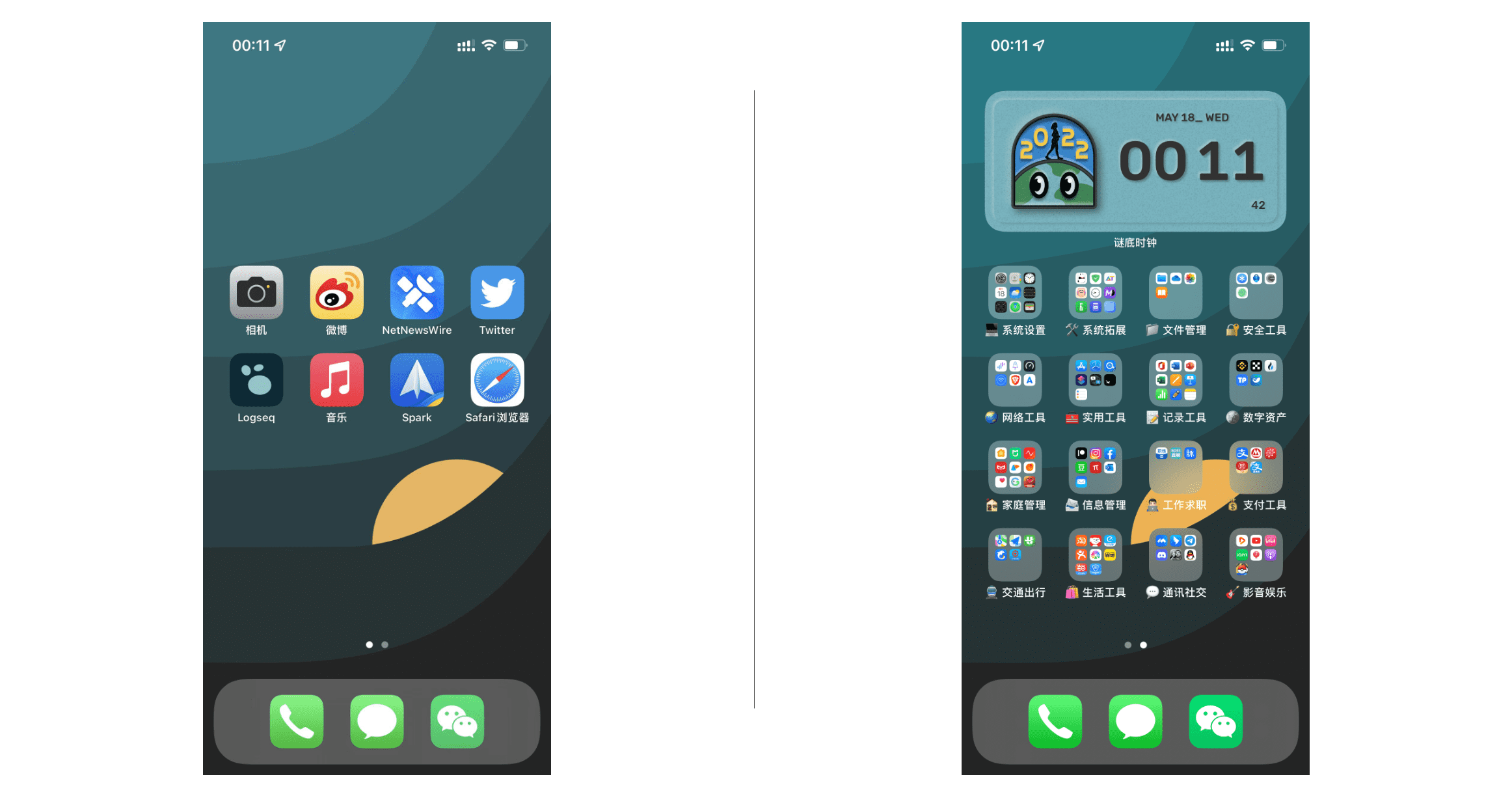Open Logseq note-taking app

point(256,384)
